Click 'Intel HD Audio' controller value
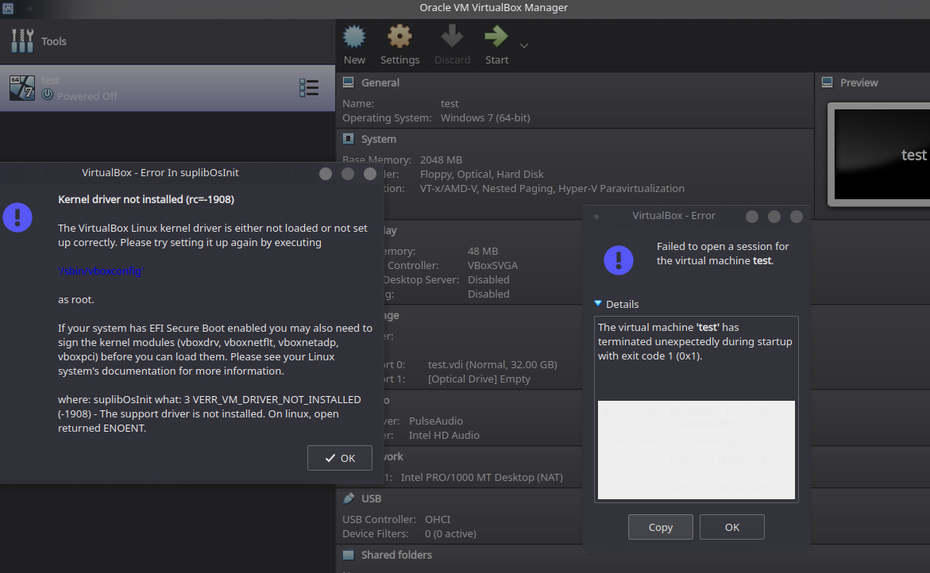This screenshot has width=930, height=573. pyautogui.click(x=444, y=435)
